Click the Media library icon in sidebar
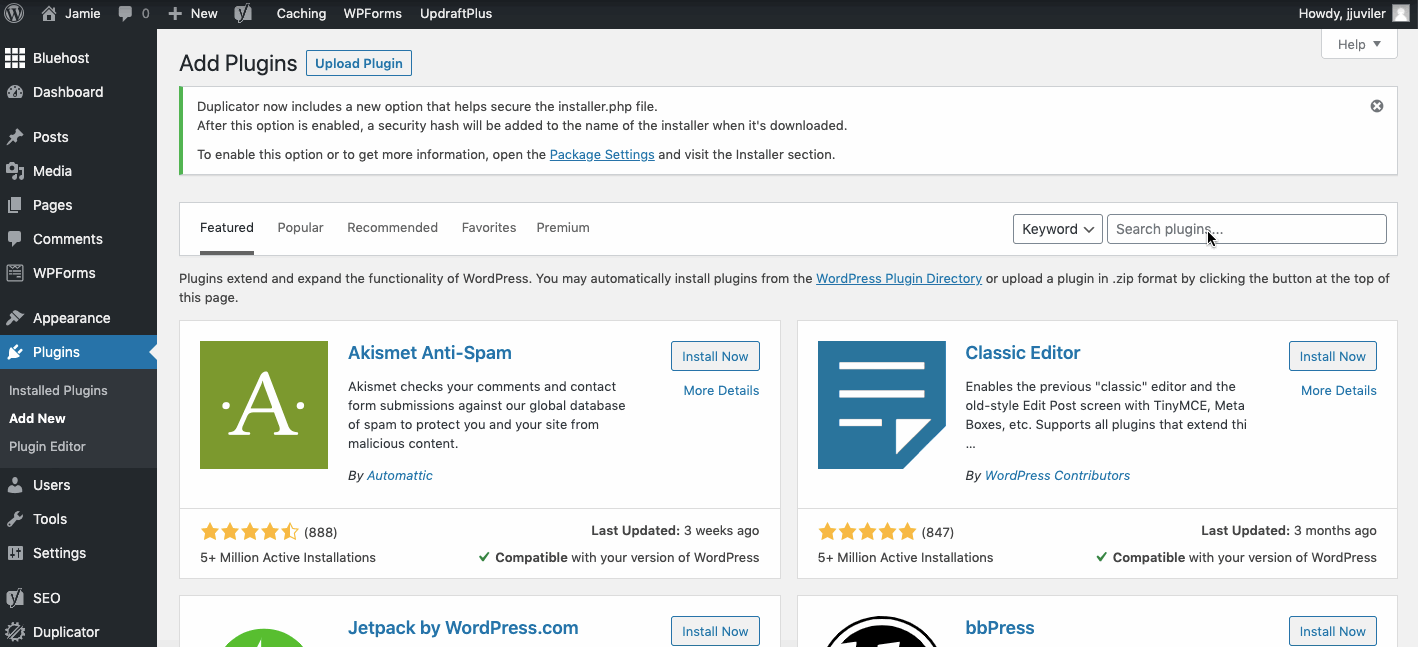This screenshot has width=1418, height=647. pos(16,171)
